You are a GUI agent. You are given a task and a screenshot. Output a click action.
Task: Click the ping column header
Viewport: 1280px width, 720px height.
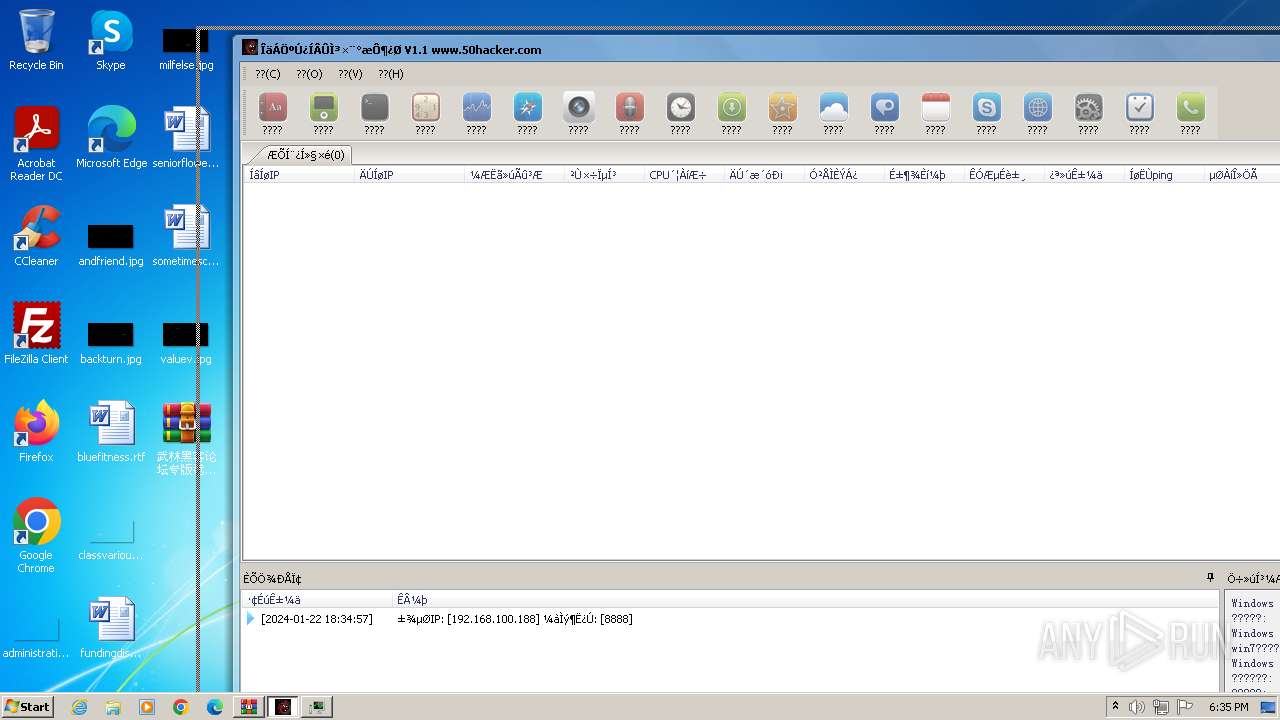pos(1165,175)
